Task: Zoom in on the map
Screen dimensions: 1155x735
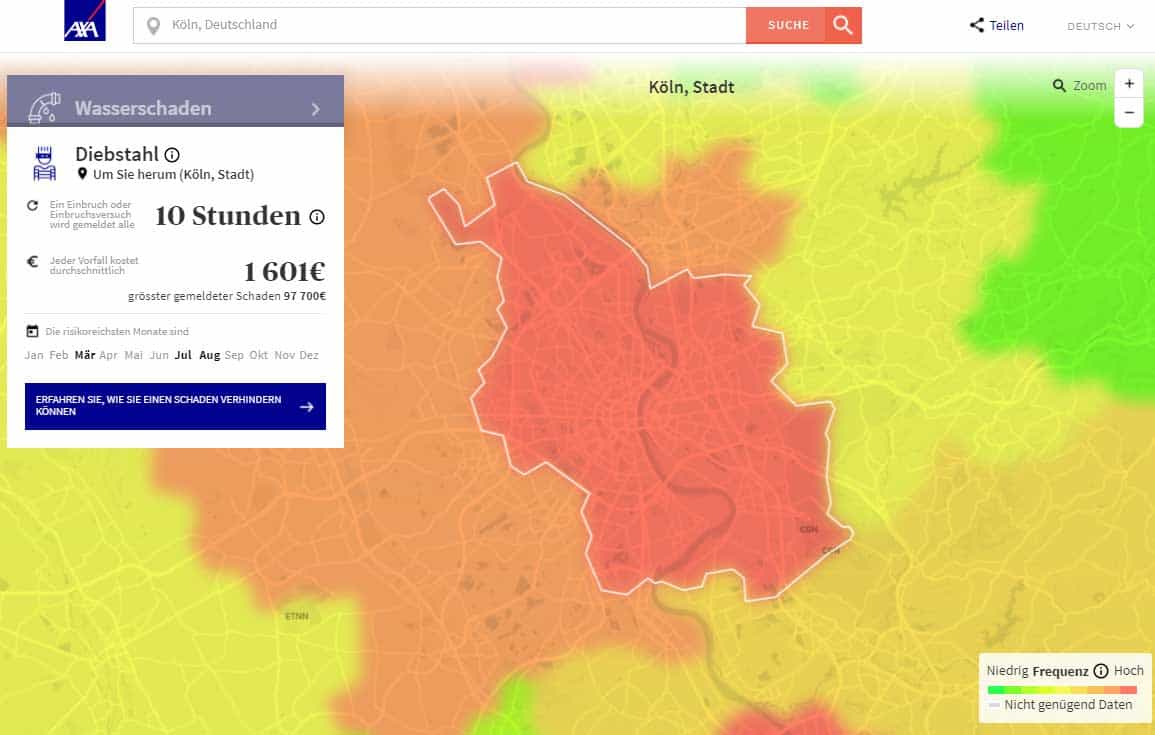Action: [x=1129, y=84]
